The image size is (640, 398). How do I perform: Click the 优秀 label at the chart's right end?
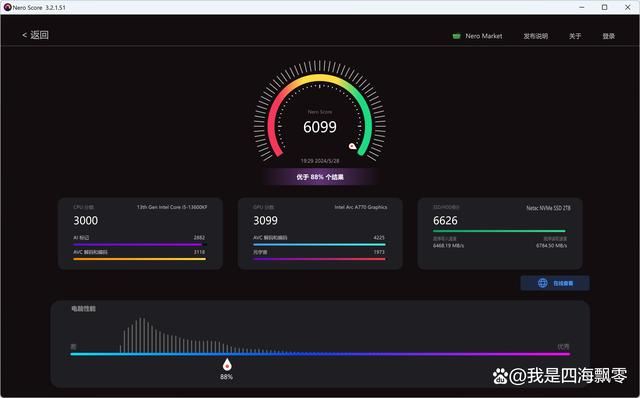pyautogui.click(x=563, y=347)
